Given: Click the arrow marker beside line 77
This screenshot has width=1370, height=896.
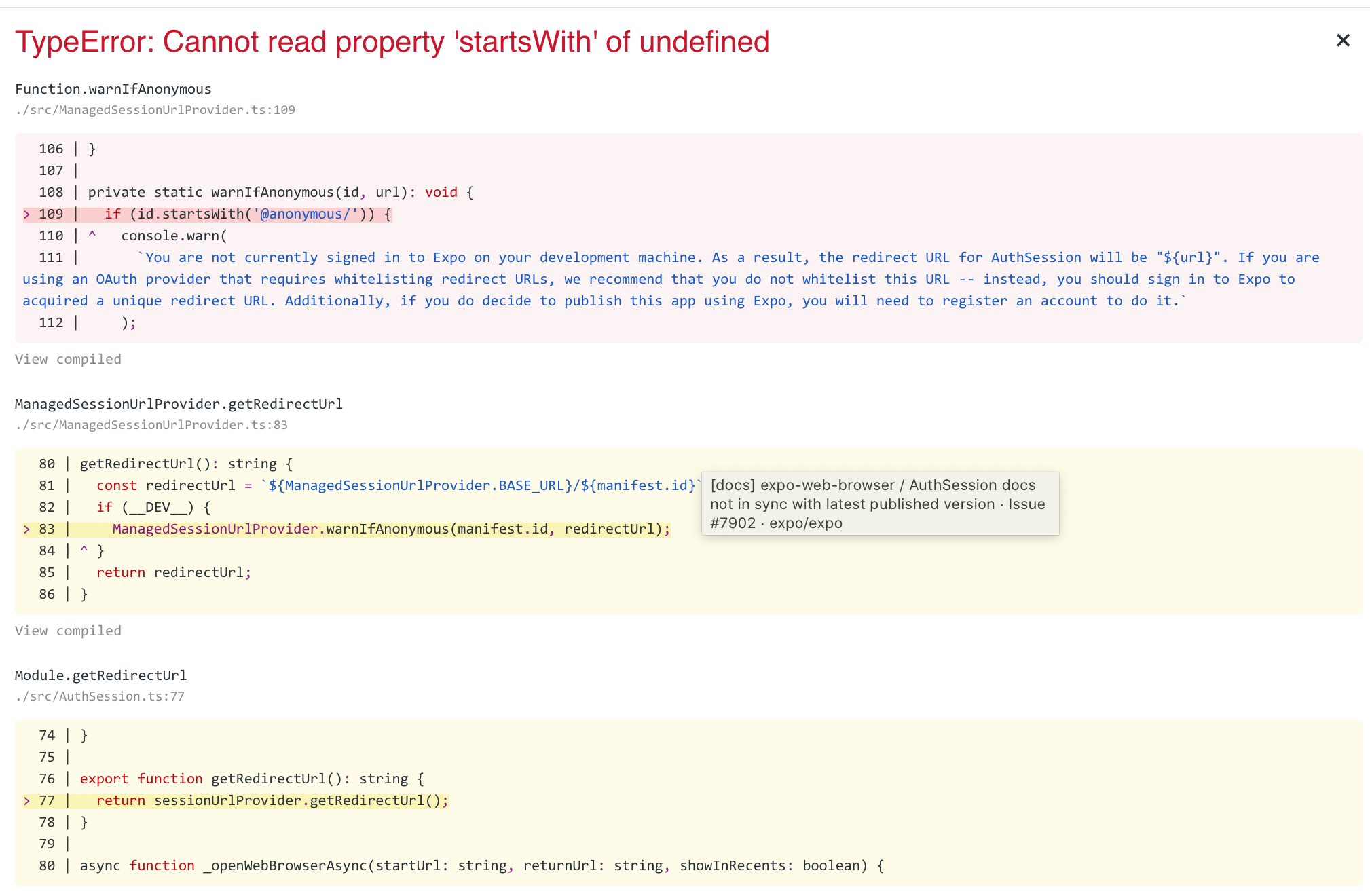Looking at the screenshot, I should click(x=26, y=801).
